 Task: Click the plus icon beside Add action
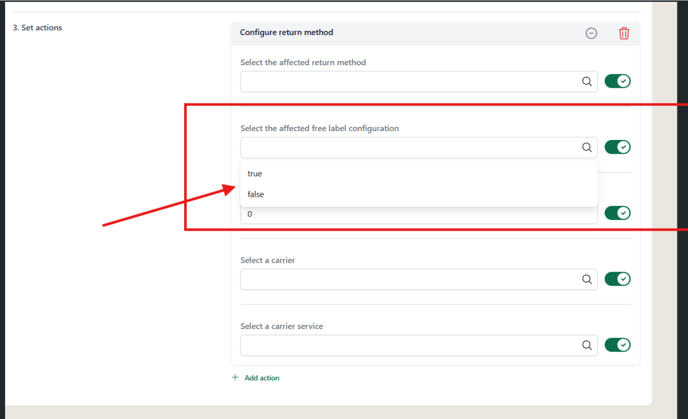pyautogui.click(x=235, y=377)
